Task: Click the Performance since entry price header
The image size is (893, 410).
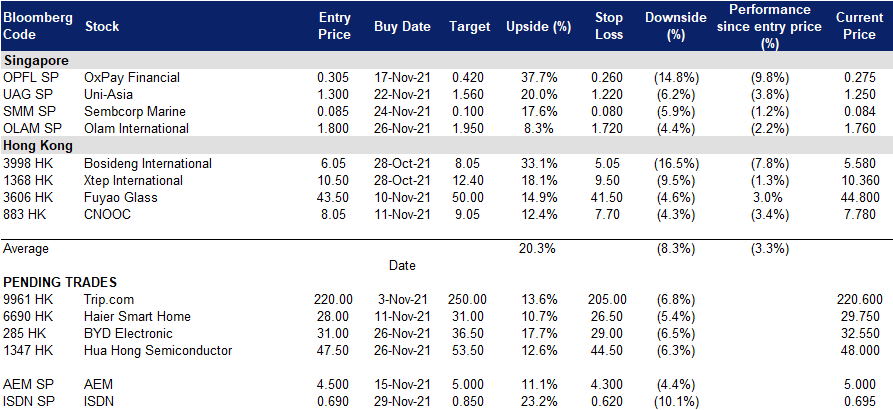Action: (x=769, y=27)
